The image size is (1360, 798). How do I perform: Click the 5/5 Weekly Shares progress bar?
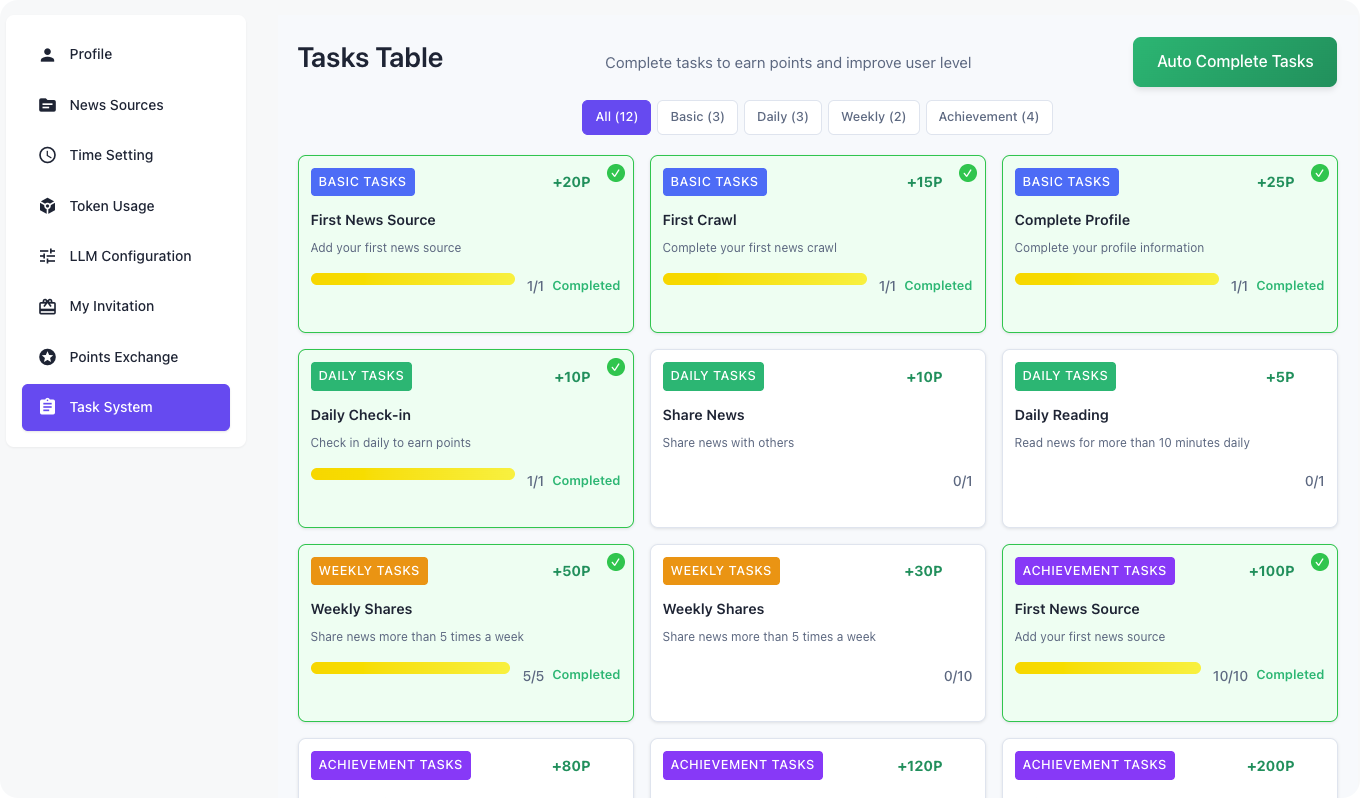pyautogui.click(x=411, y=668)
